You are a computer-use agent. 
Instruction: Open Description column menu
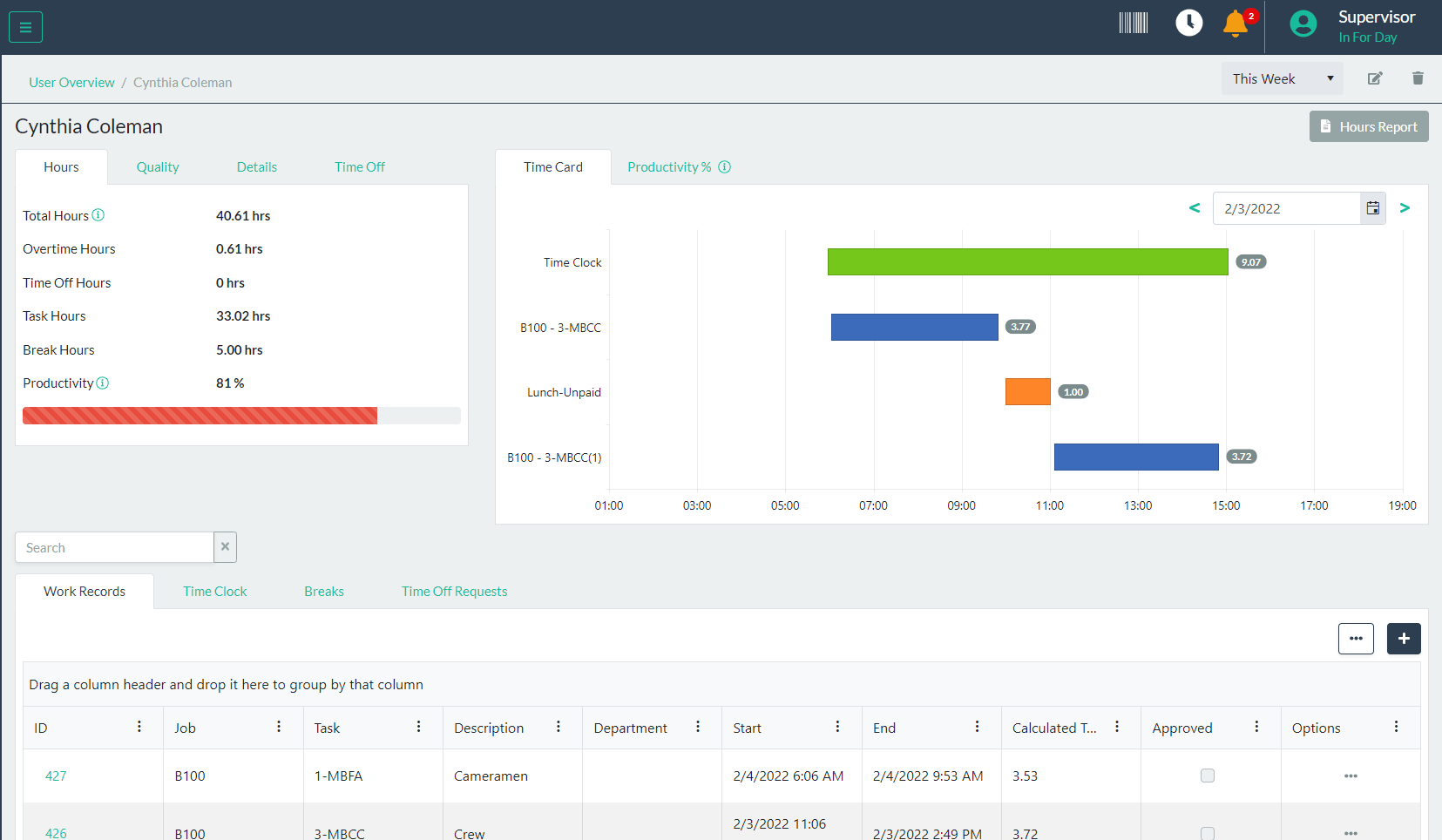(x=559, y=727)
